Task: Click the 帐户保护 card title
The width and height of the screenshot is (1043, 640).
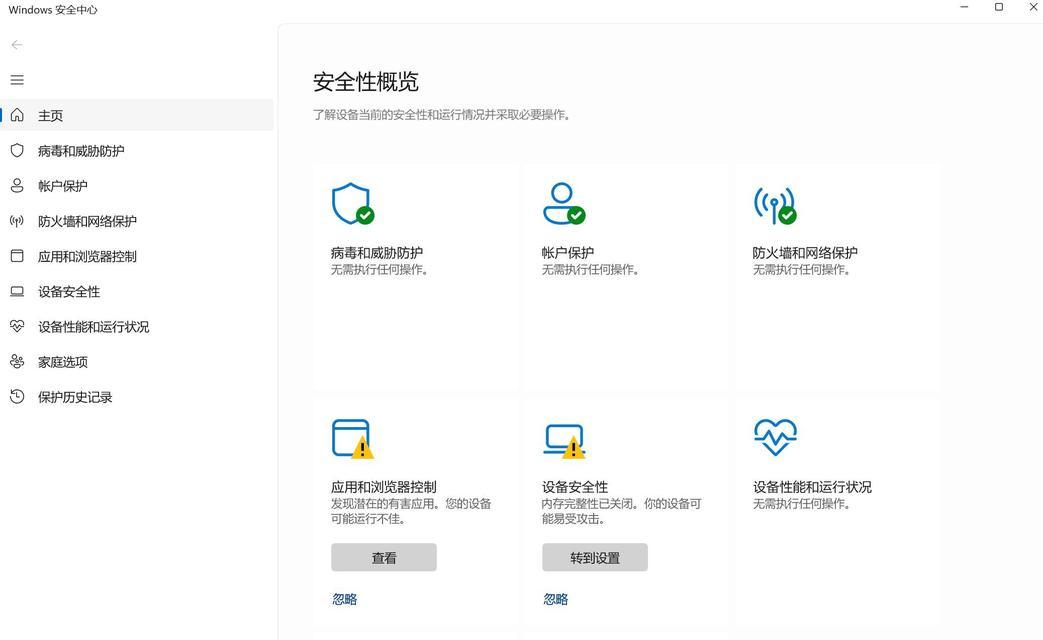Action: tap(567, 253)
